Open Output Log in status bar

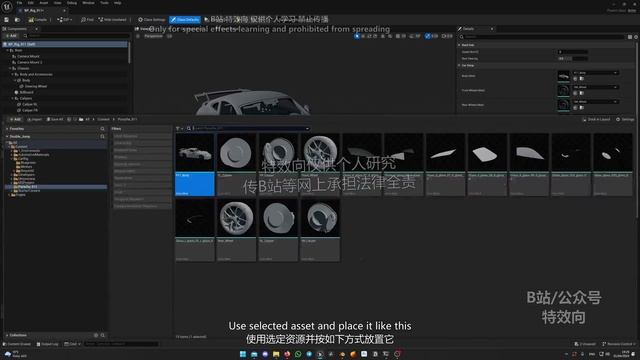tap(47, 344)
